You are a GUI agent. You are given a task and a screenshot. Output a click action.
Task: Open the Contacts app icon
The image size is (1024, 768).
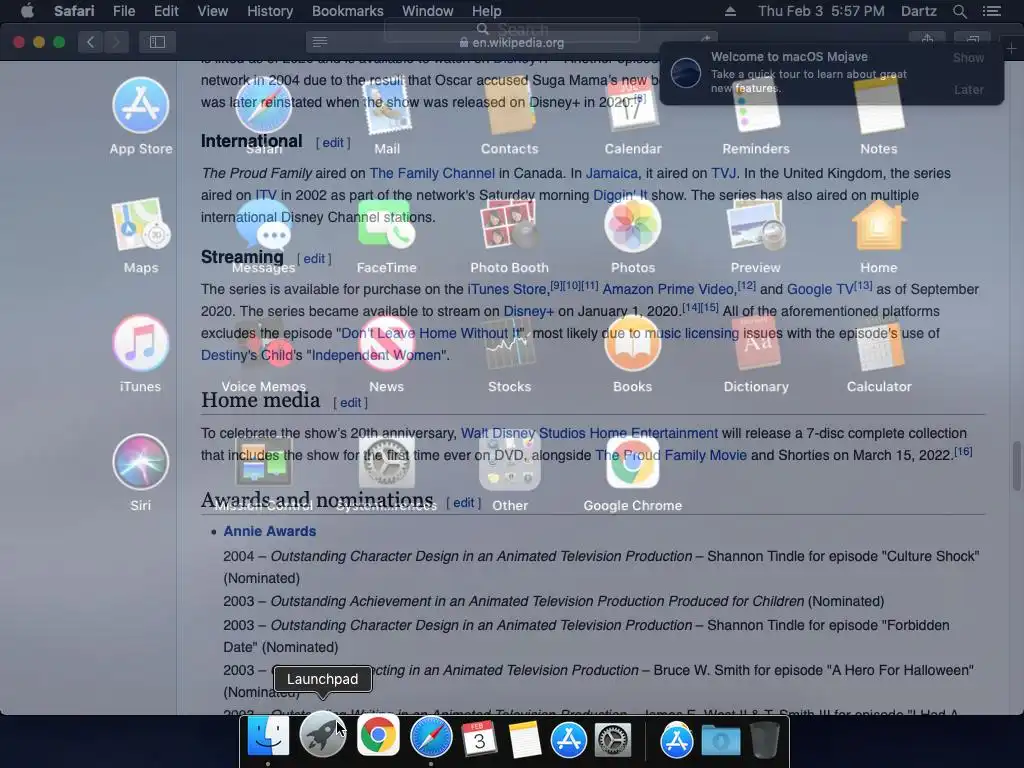click(509, 106)
